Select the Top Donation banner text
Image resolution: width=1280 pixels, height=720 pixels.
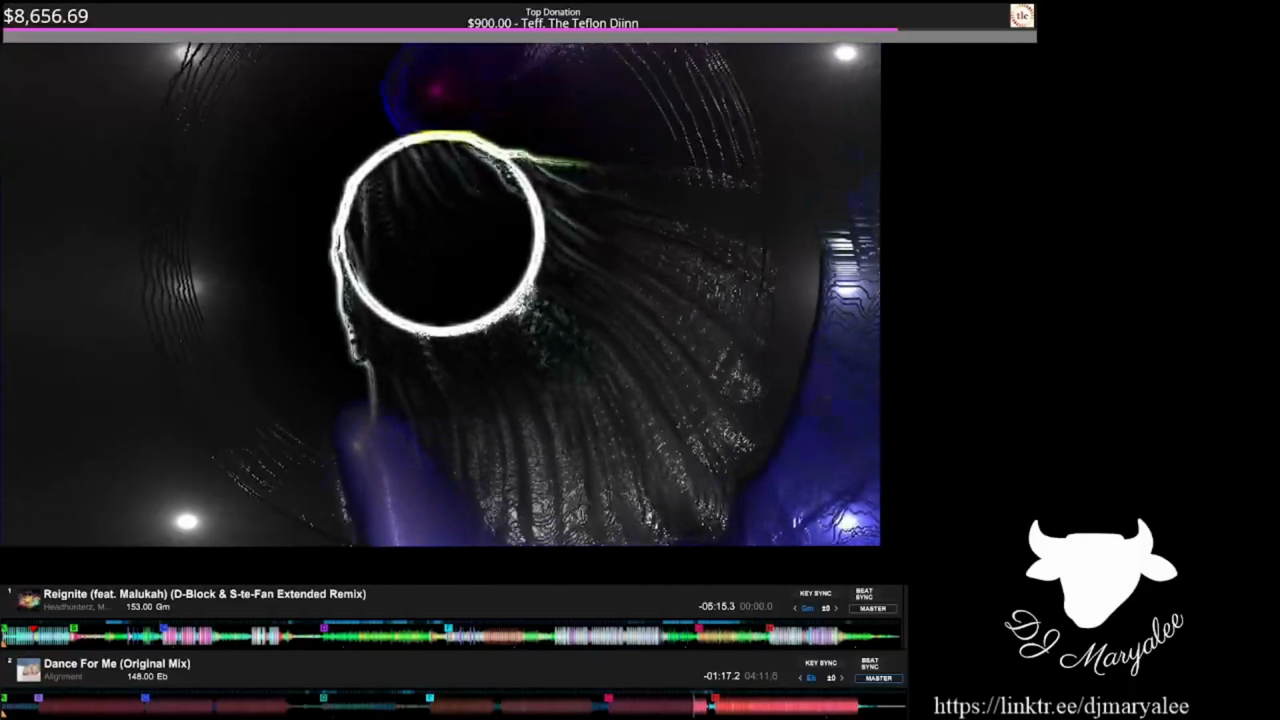(552, 17)
